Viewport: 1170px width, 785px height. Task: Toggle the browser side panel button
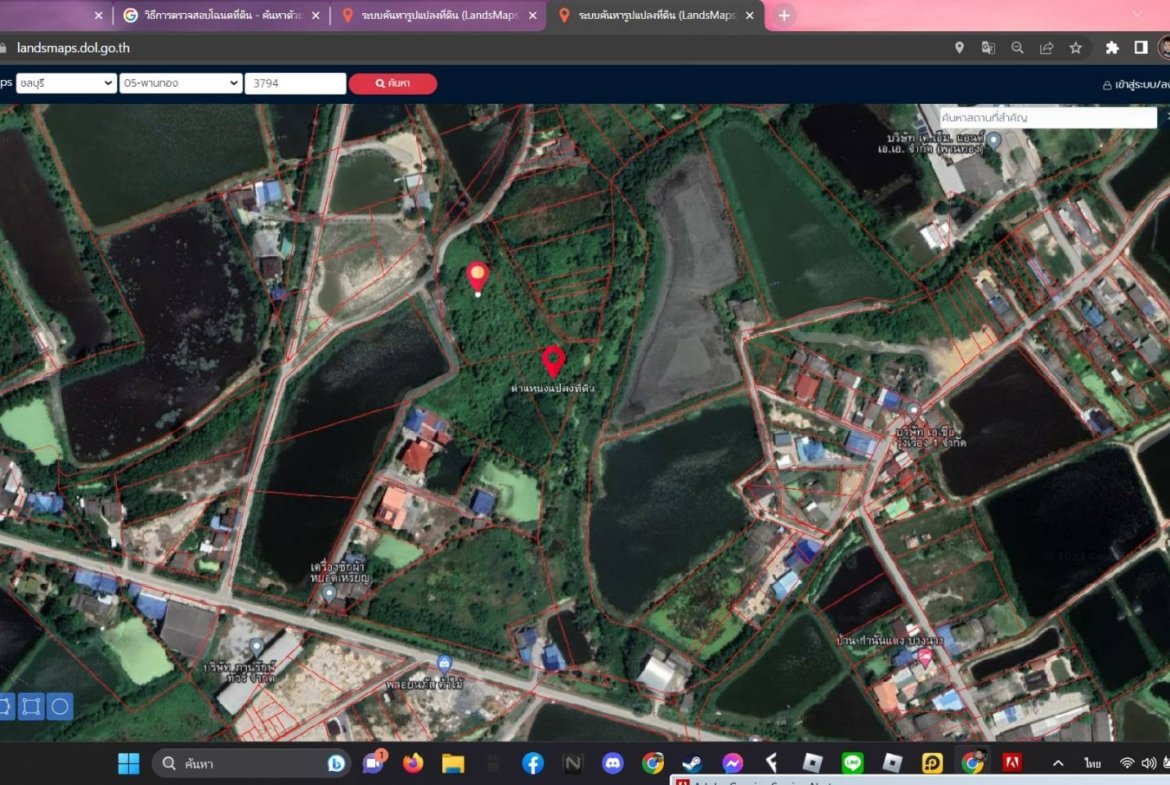tap(1141, 48)
